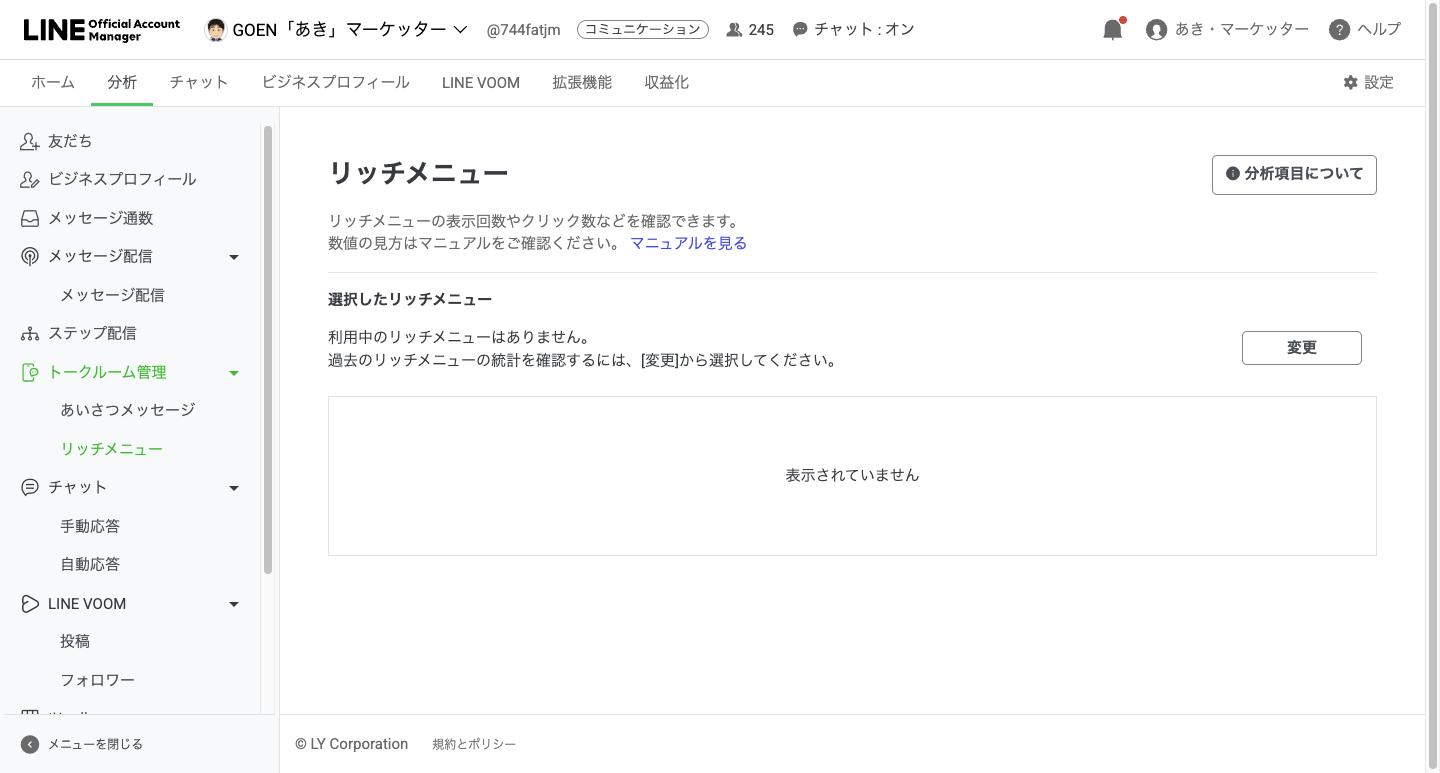Open 投稿 under LINE VOOM
1440x773 pixels.
pos(75,641)
